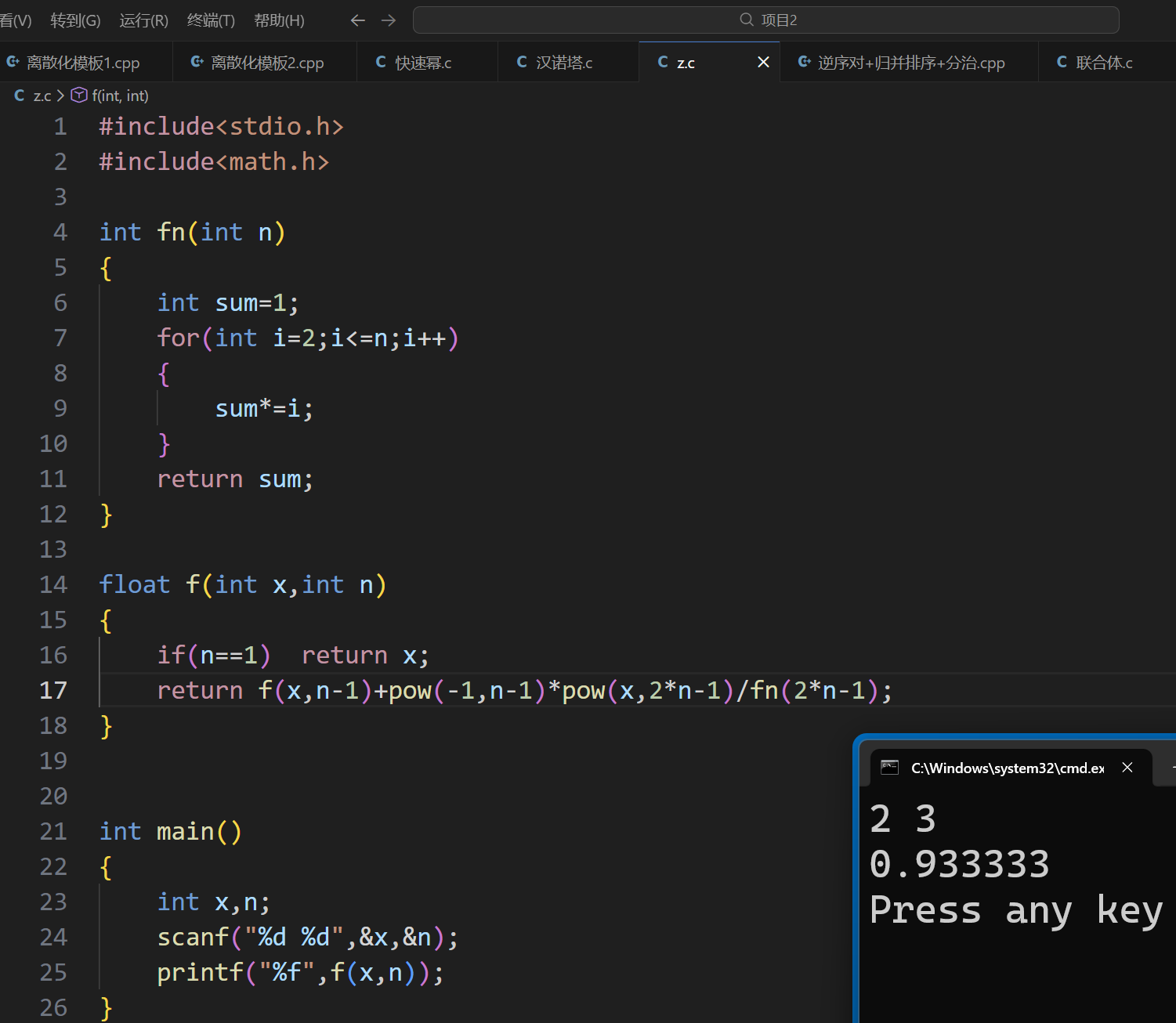1176x1023 pixels.
Task: Close the cmd.exe terminal tab
Action: (x=1127, y=768)
